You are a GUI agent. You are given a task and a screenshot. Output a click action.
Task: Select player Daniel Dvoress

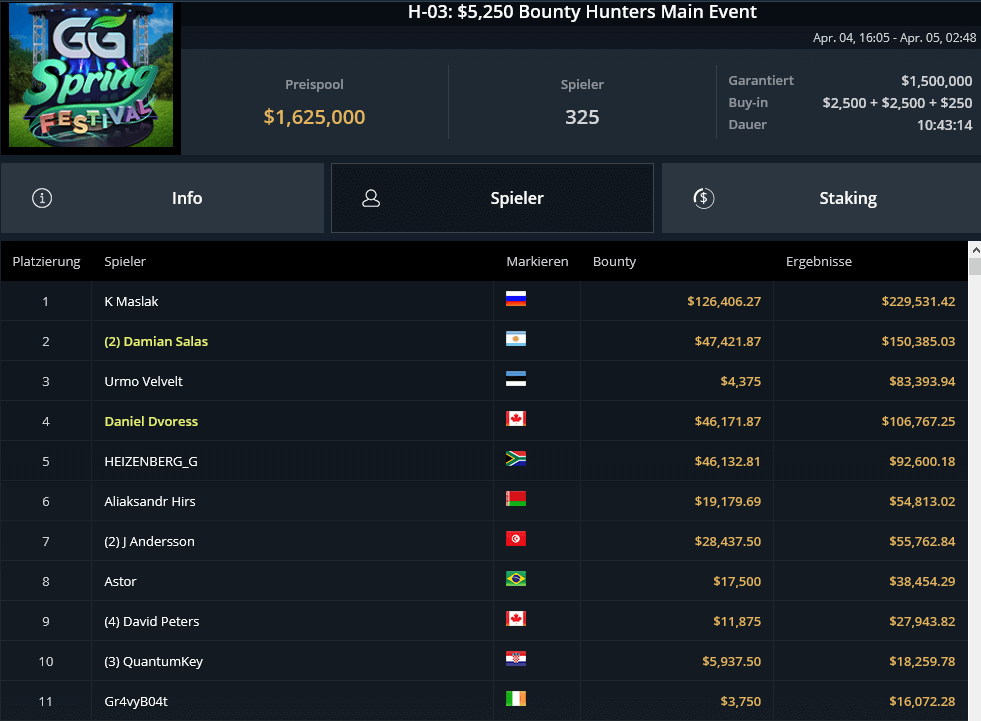[151, 422]
